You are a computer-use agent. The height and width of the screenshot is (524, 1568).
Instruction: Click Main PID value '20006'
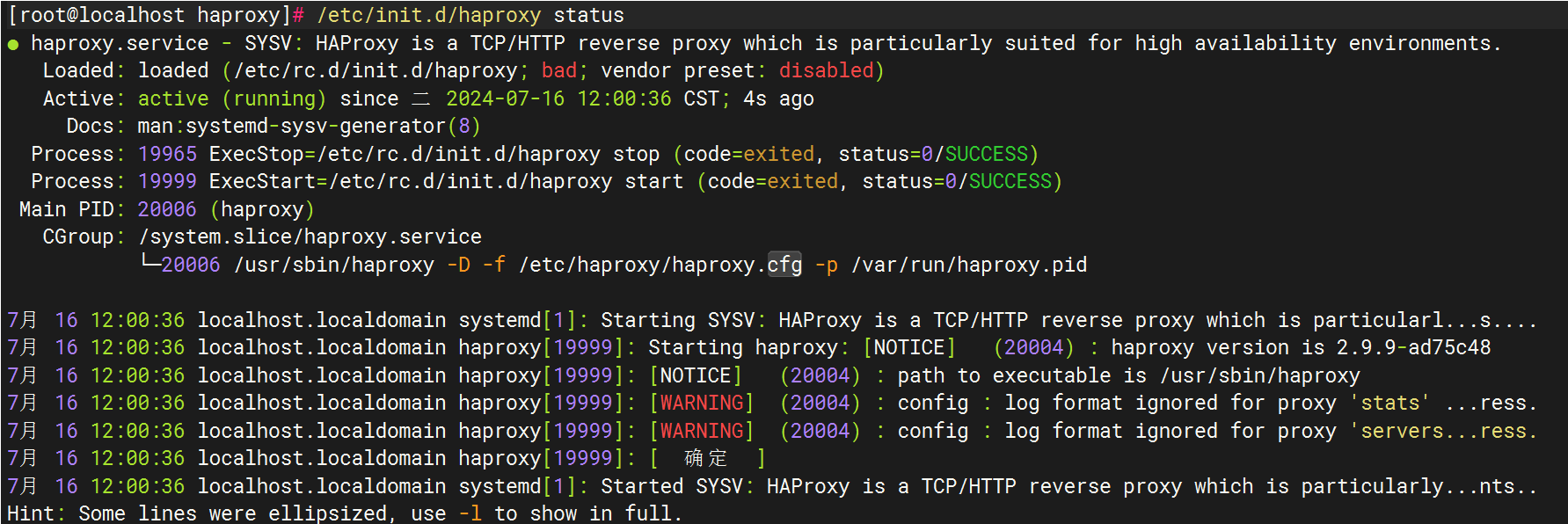click(x=167, y=209)
